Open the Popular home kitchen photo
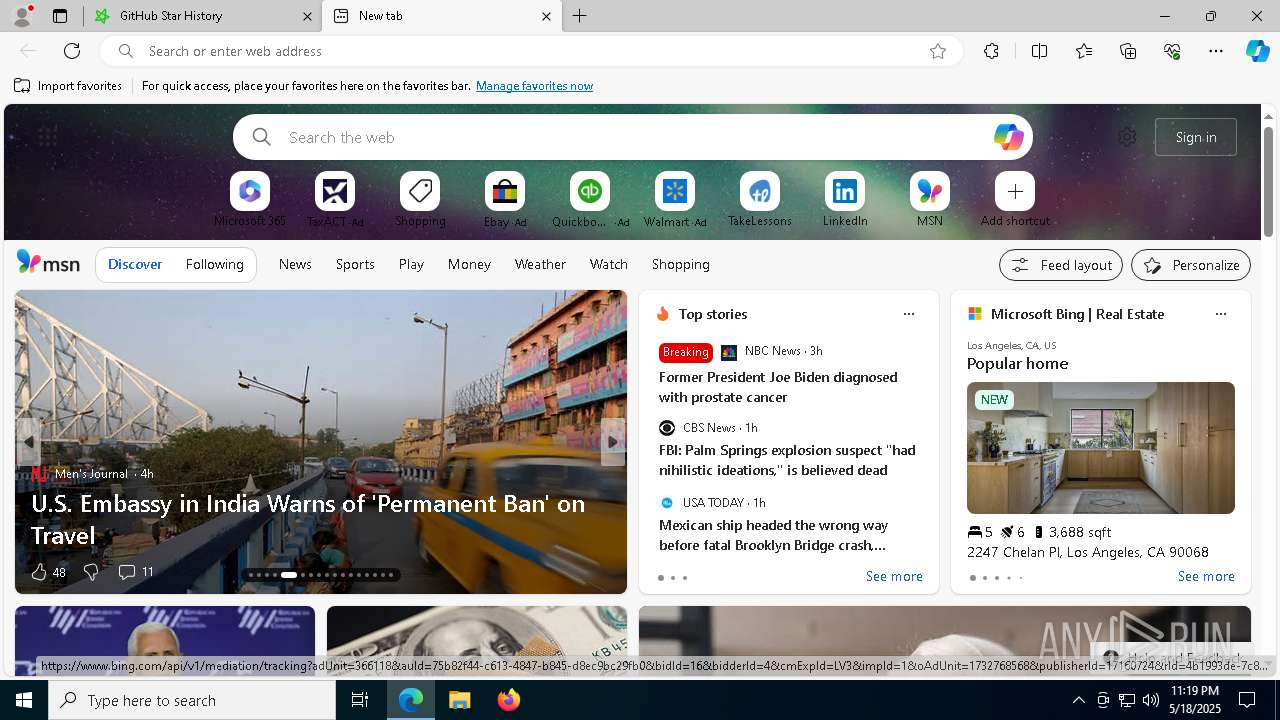Screen dimensions: 1280x720 tap(1101, 448)
